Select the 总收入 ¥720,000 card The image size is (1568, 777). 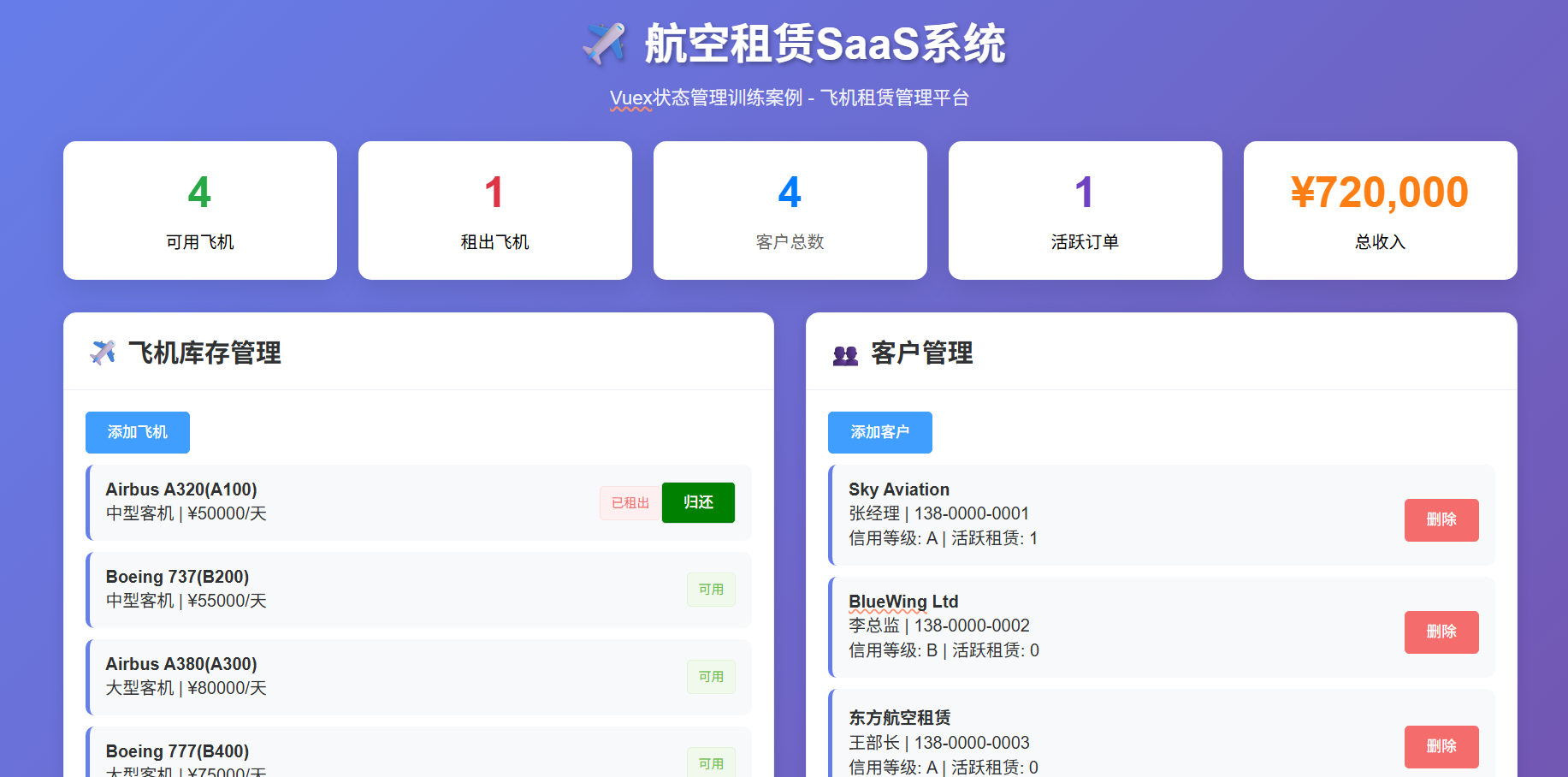[x=1381, y=211]
